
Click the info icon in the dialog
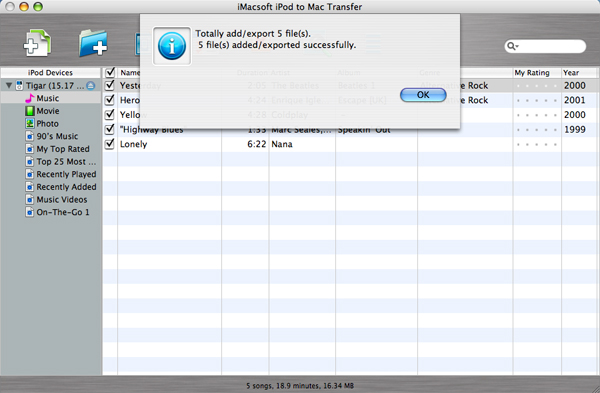click(x=172, y=46)
